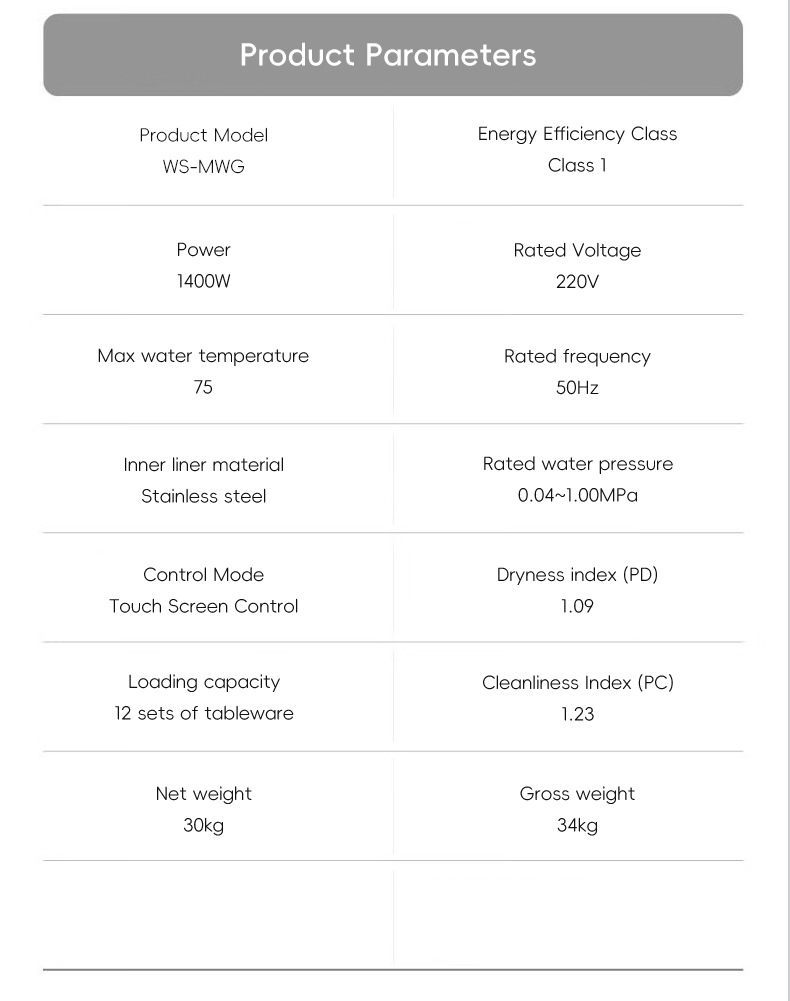Click the Energy Efficiency Class label
The width and height of the screenshot is (790, 1001).
click(577, 134)
